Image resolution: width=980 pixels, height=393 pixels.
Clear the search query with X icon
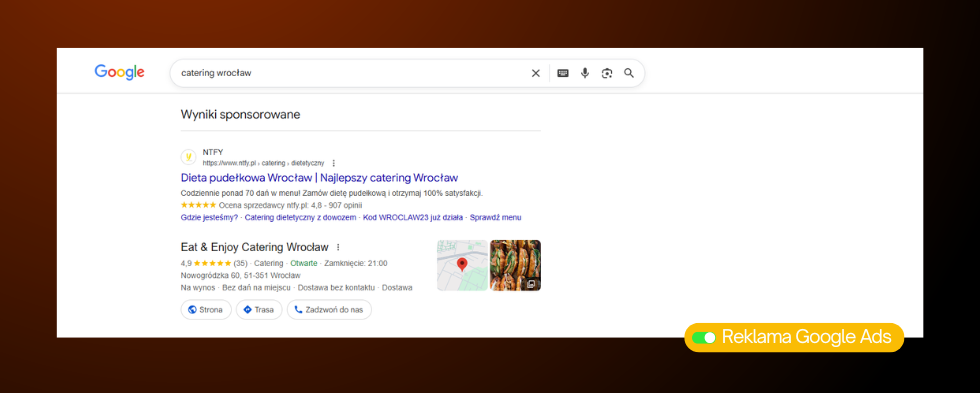pyautogui.click(x=536, y=73)
